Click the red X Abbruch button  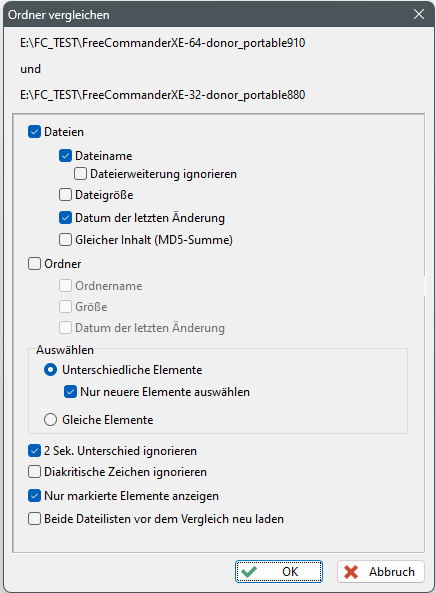pos(381,571)
